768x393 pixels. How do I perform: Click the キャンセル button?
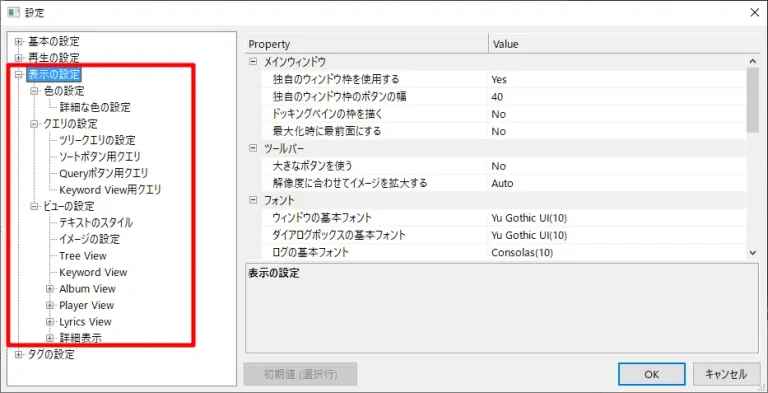point(726,374)
